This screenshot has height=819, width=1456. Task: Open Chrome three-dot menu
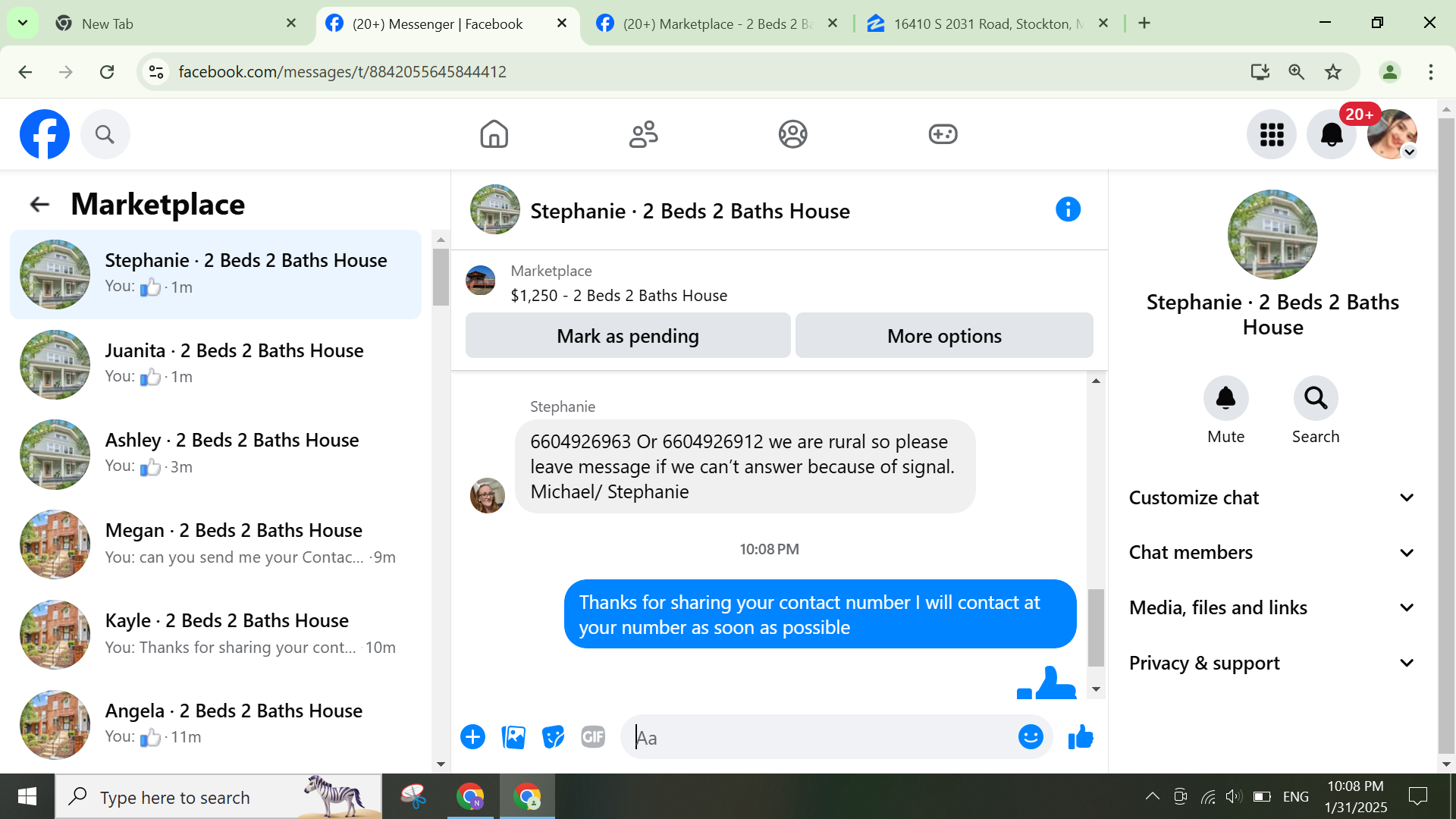tap(1431, 72)
